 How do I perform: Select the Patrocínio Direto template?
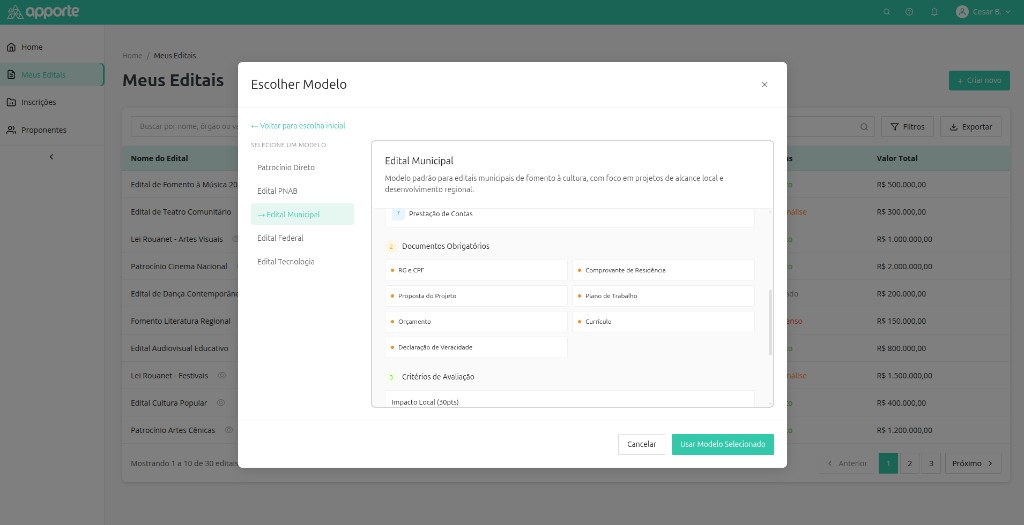[302, 167]
